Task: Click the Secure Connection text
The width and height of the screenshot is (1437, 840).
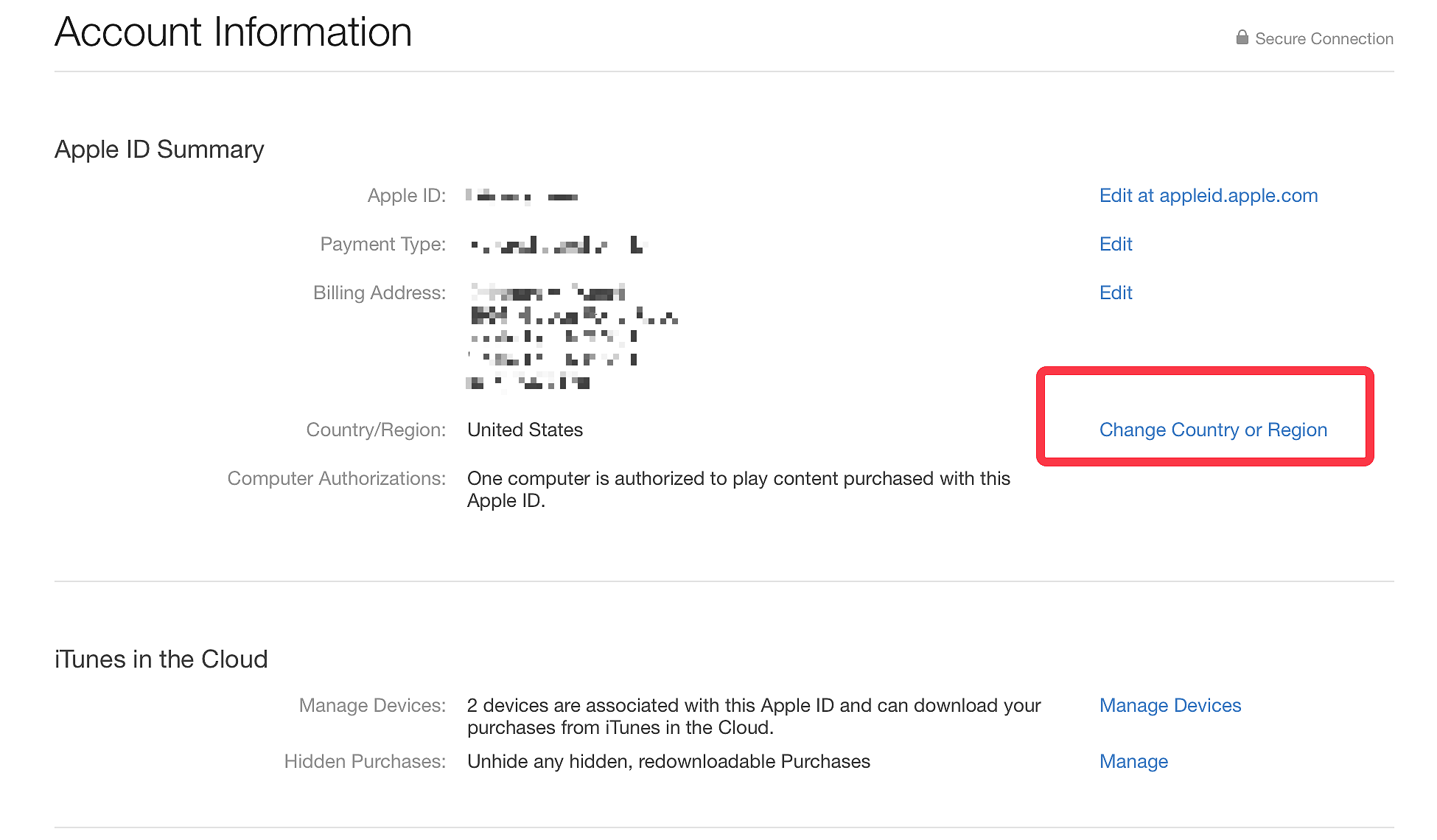Action: pyautogui.click(x=1324, y=38)
